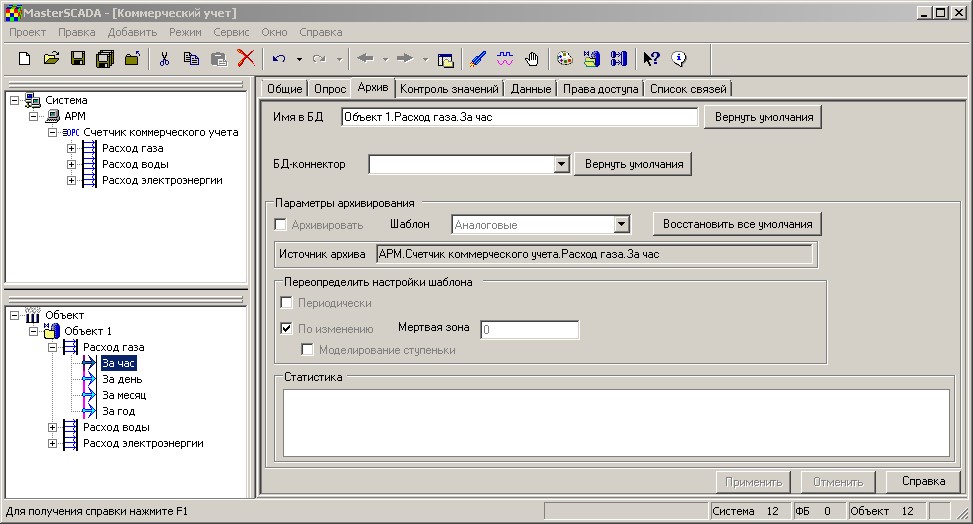Image resolution: width=973 pixels, height=524 pixels.
Task: Open the Правка menu
Action: (77, 32)
